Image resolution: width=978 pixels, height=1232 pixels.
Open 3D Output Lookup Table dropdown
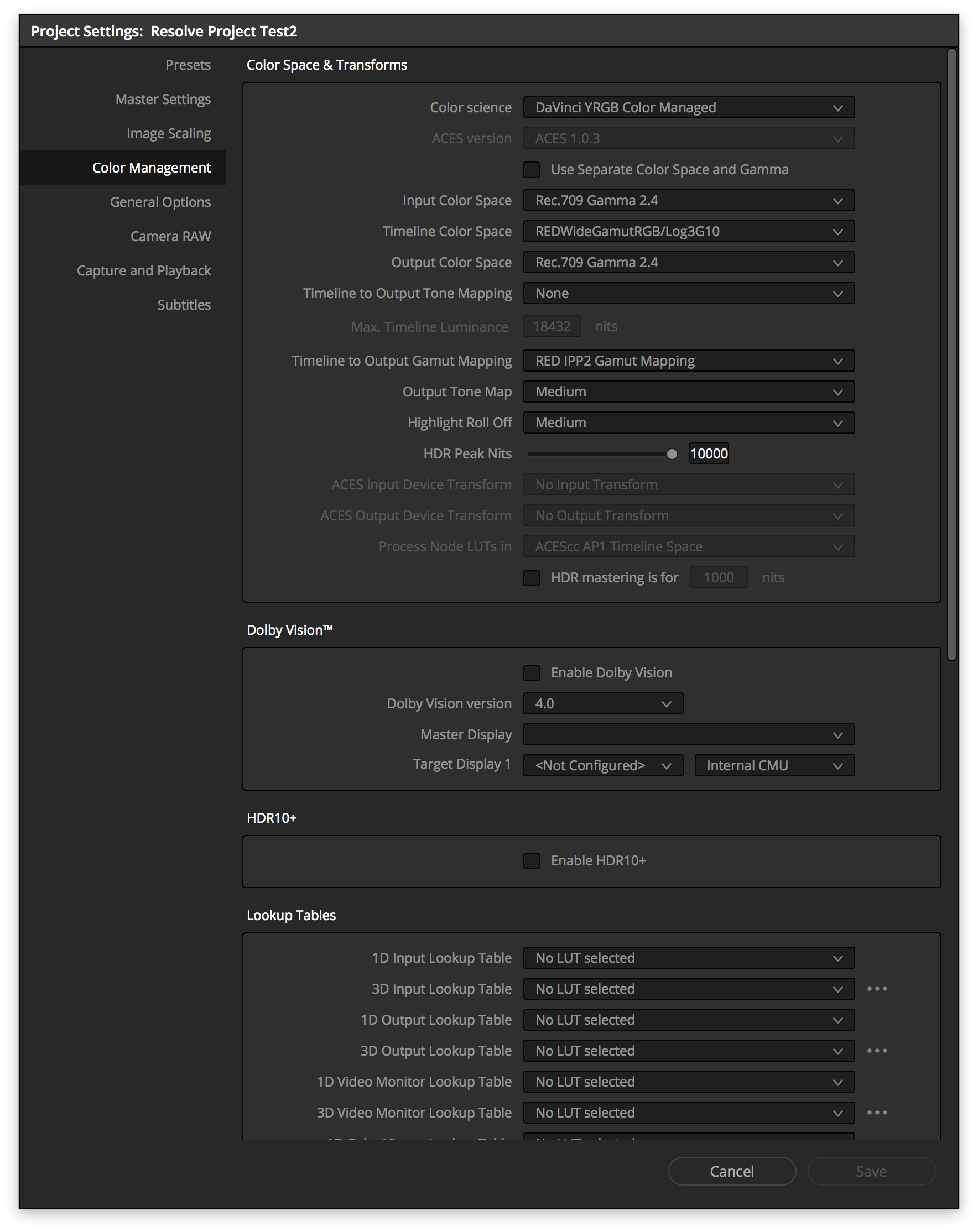tap(689, 1050)
